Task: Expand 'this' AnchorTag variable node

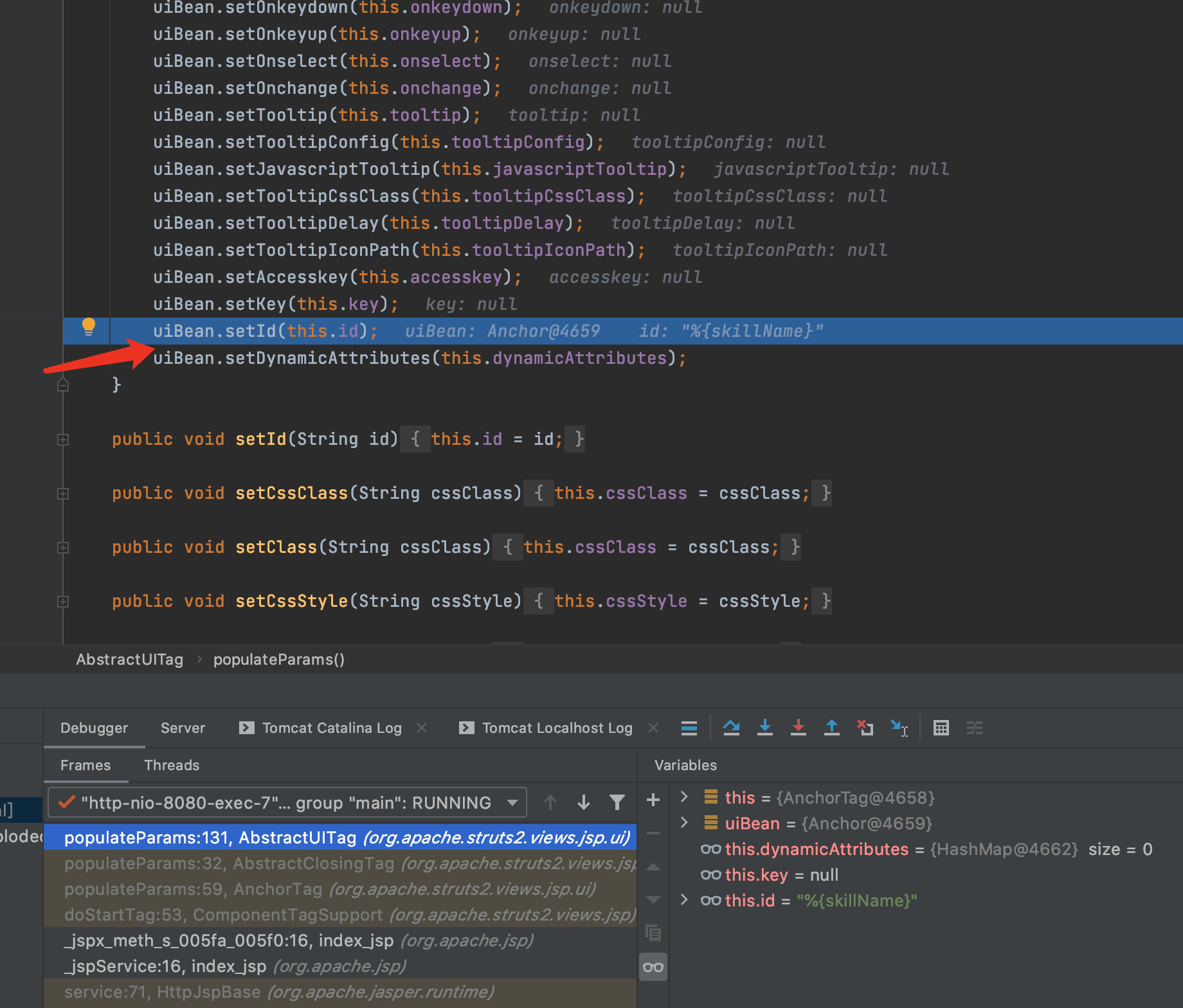Action: pos(684,797)
